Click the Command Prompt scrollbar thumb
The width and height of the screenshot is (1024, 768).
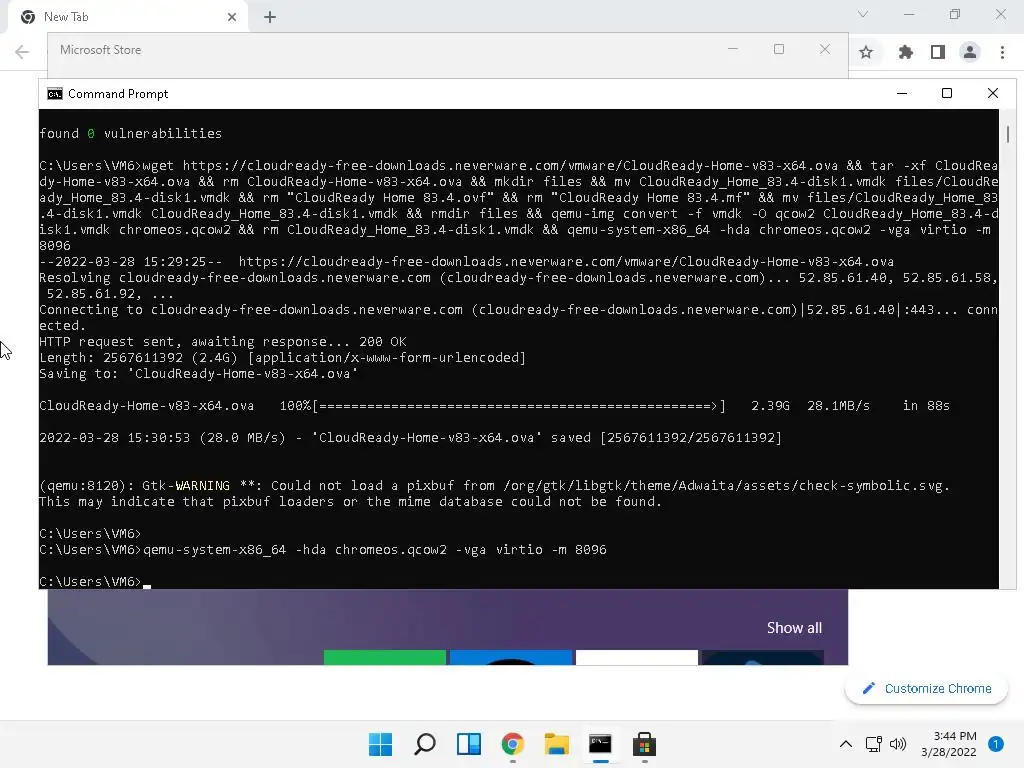tap(1008, 134)
